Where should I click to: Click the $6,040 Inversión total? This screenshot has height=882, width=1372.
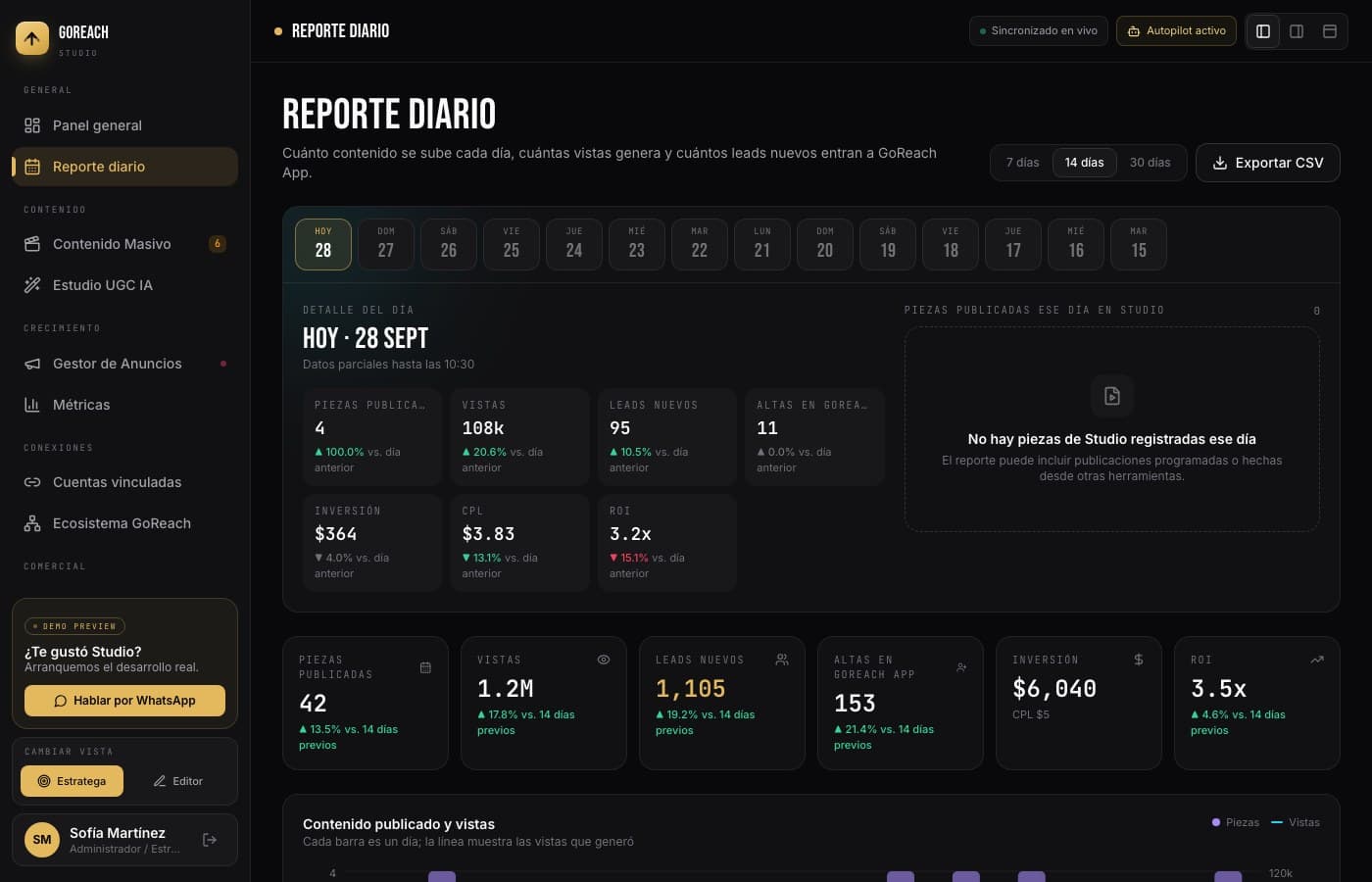(1054, 689)
